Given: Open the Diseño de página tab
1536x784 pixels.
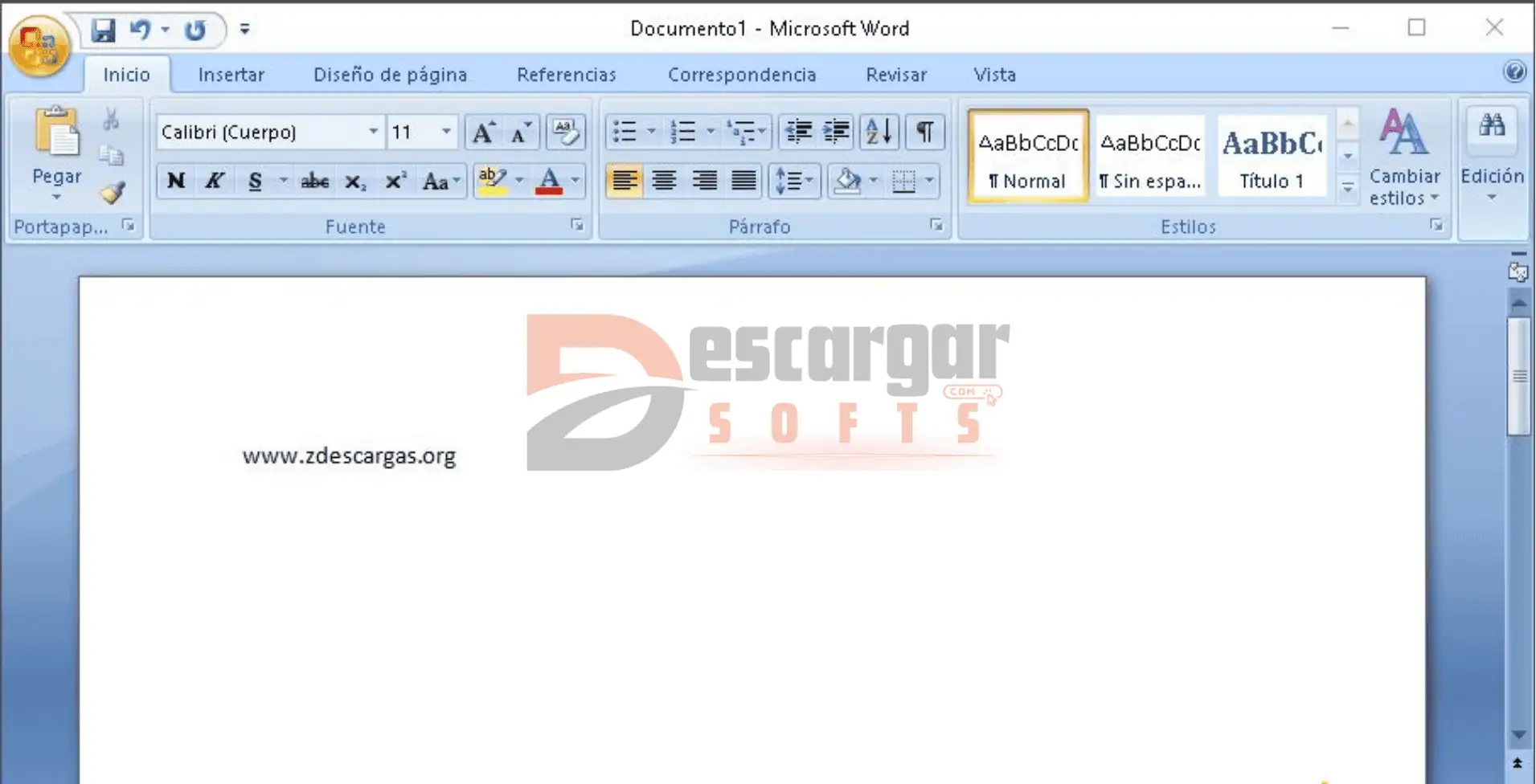Looking at the screenshot, I should point(390,75).
